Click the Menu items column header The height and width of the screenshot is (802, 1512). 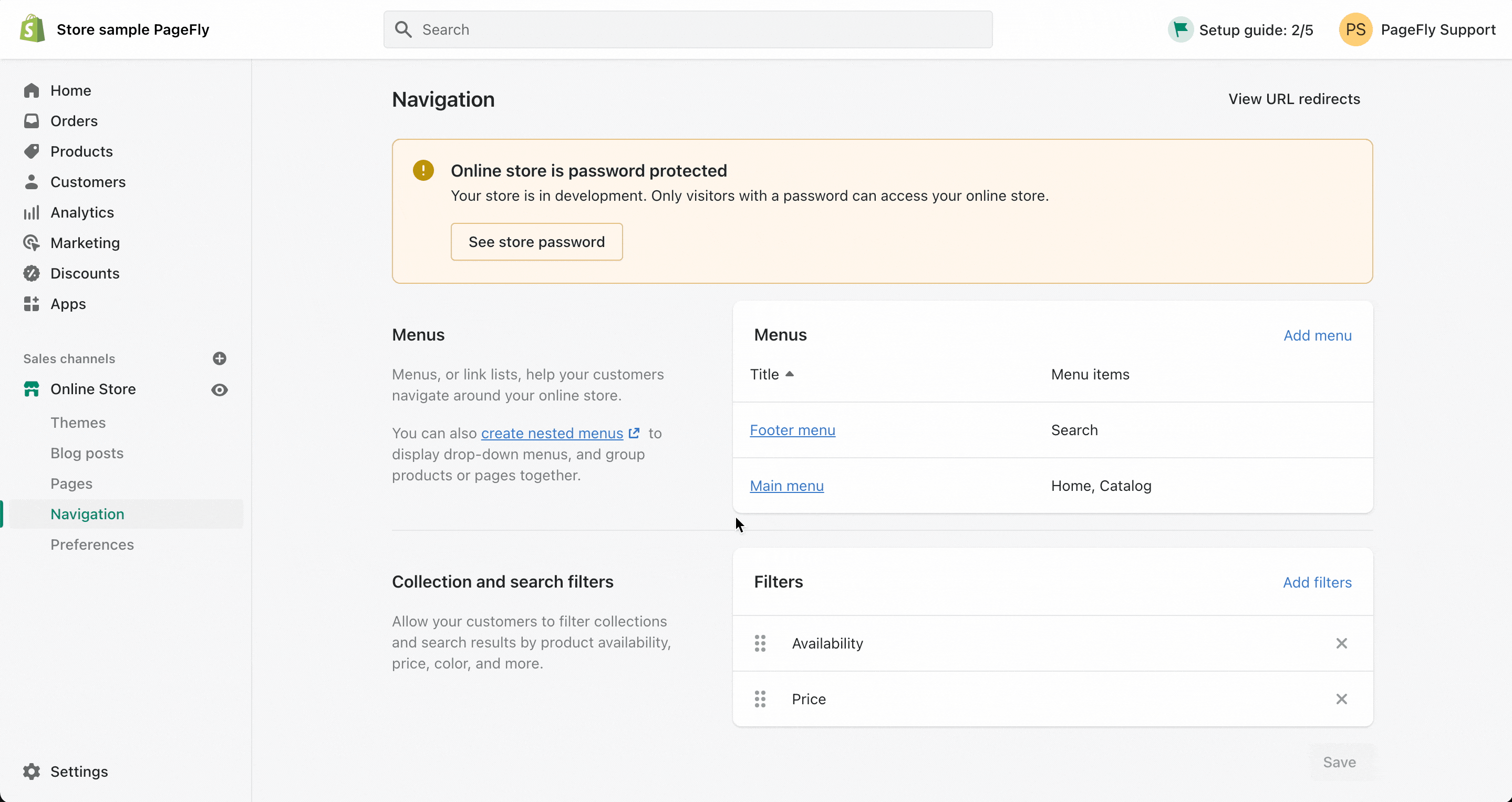[x=1090, y=375]
